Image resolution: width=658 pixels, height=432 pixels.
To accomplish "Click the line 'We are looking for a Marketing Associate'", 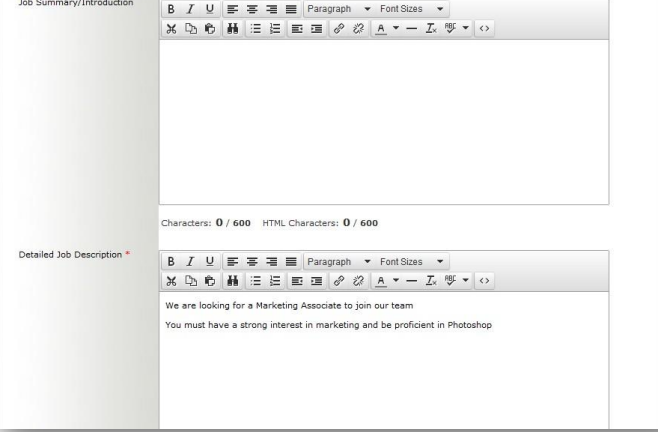I will pyautogui.click(x=289, y=306).
